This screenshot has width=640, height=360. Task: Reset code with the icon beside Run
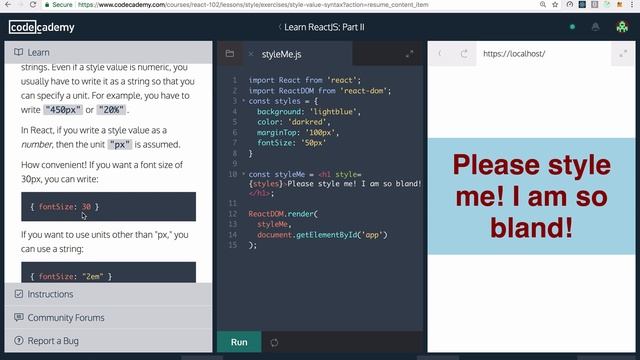(274, 342)
